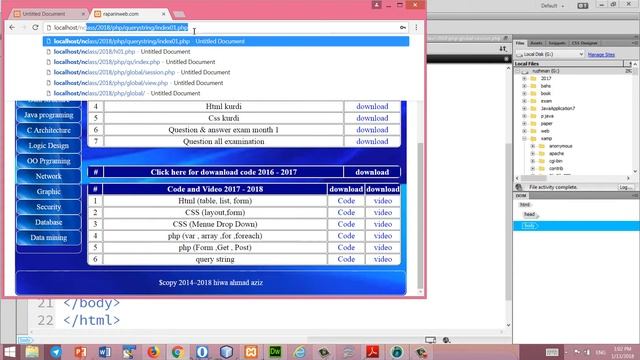640x360 pixels.
Task: Switch to CSS Designer tab
Action: (x=584, y=43)
